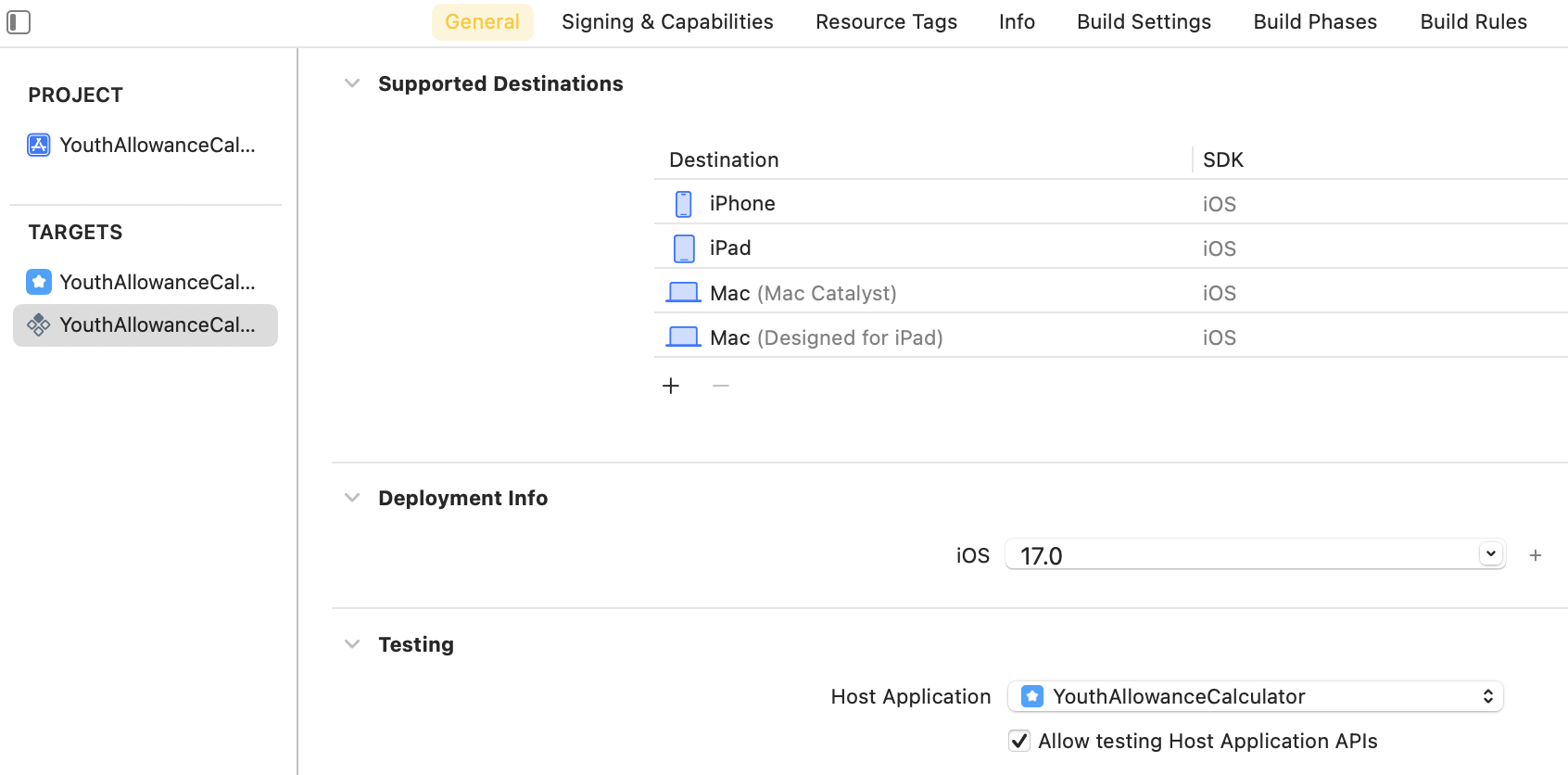This screenshot has height=775, width=1568.
Task: Remove the selected destination with minus
Action: [721, 386]
